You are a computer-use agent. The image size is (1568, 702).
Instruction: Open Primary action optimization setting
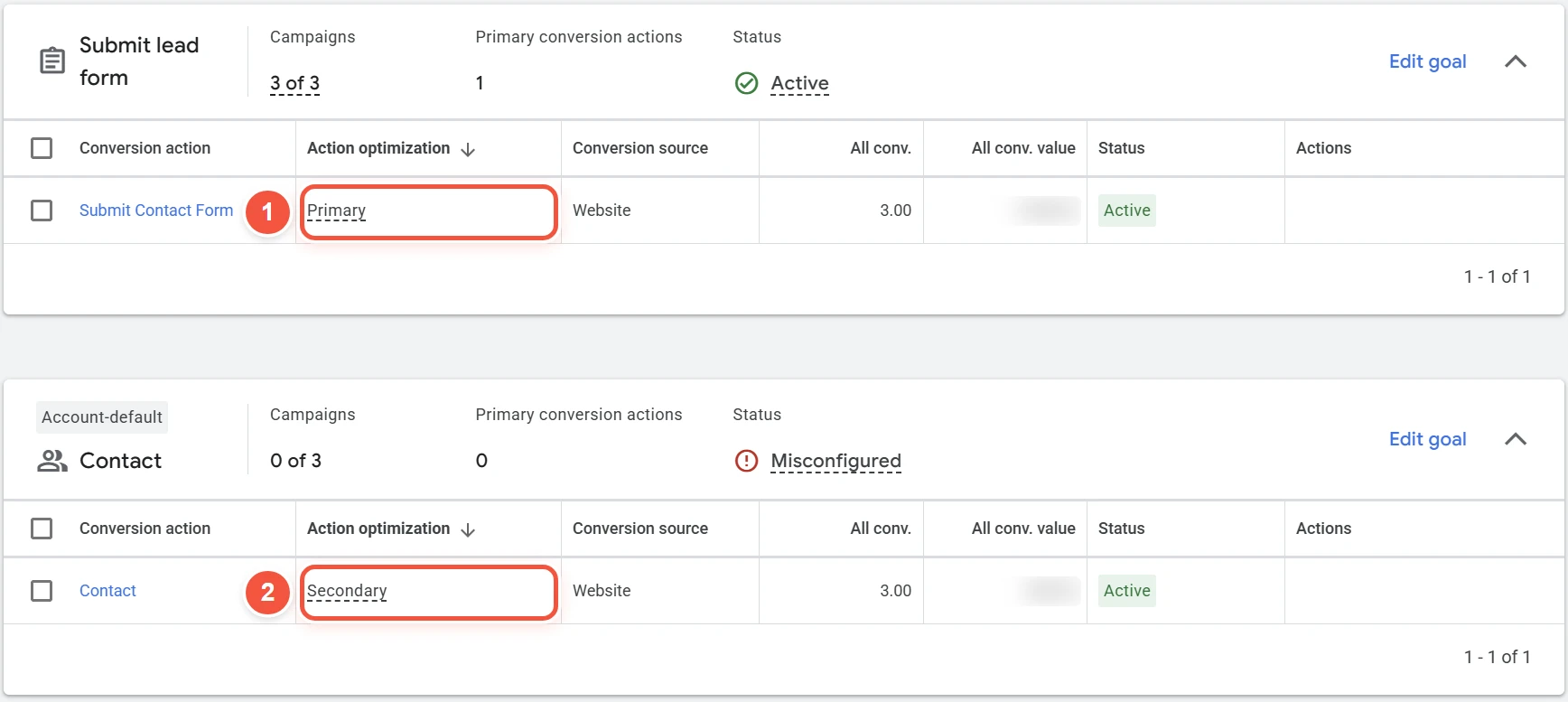pyautogui.click(x=336, y=211)
